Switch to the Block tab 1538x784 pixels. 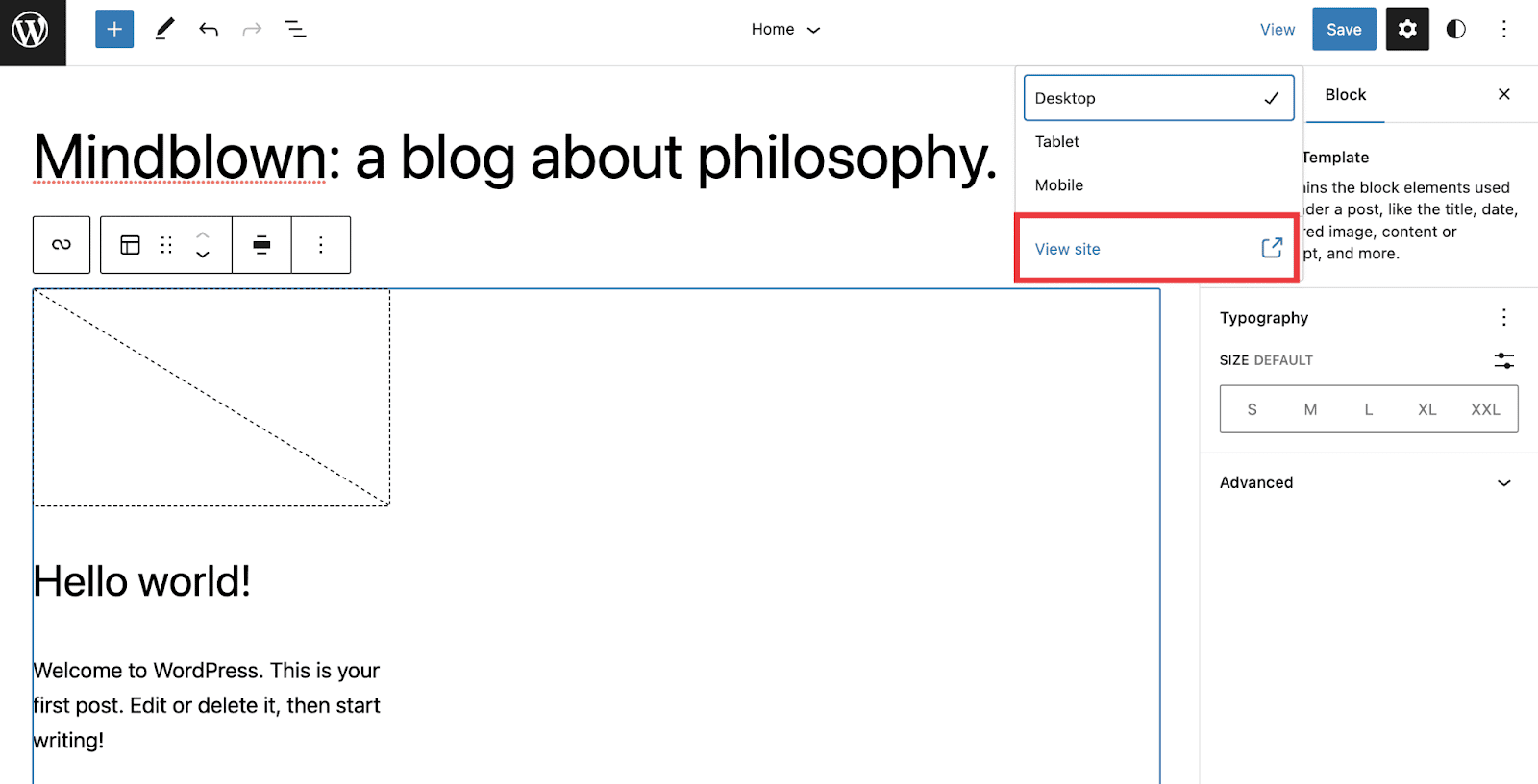pos(1345,94)
